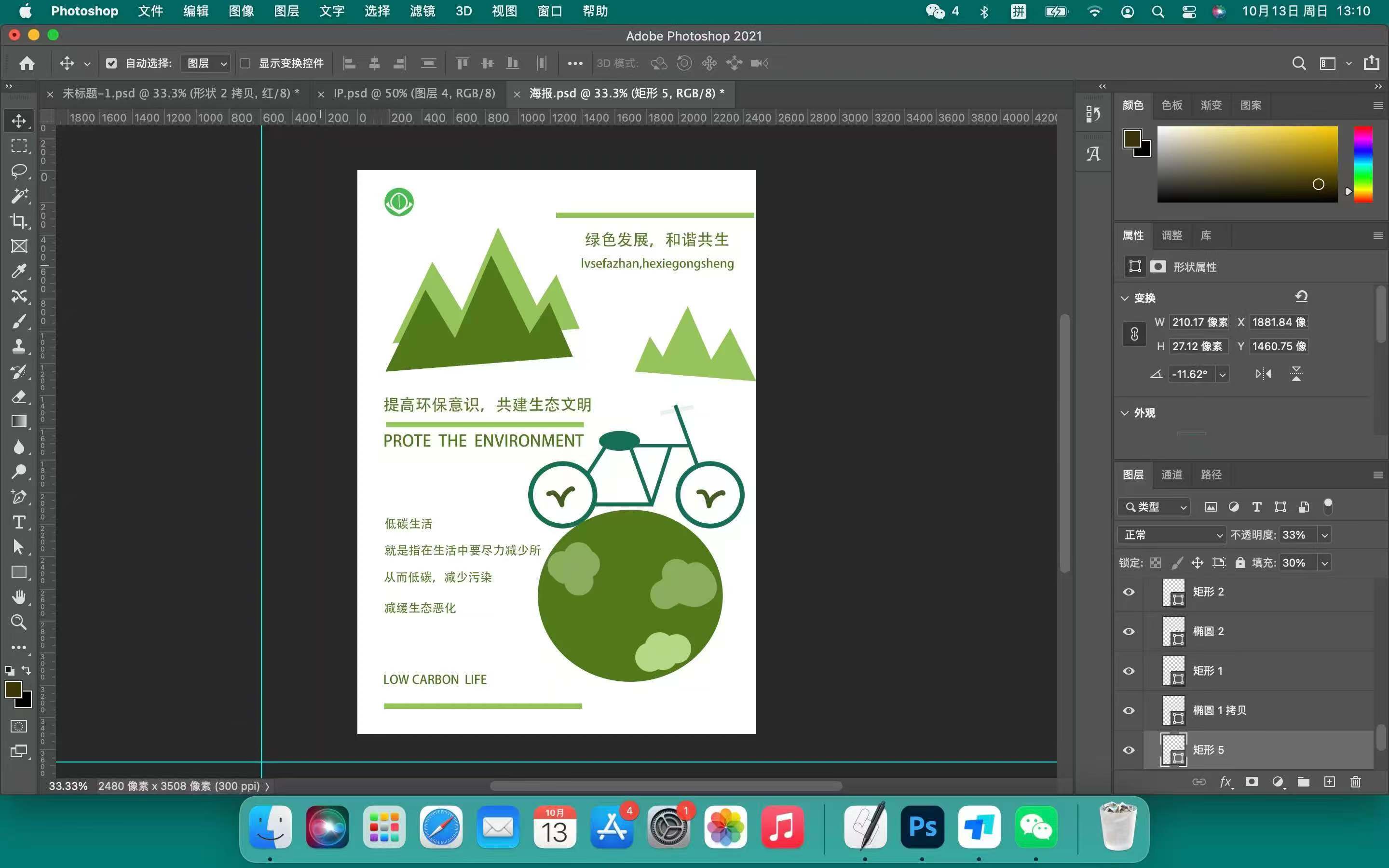Image resolution: width=1389 pixels, height=868 pixels.
Task: Select the Gradient tool
Action: pos(19,421)
